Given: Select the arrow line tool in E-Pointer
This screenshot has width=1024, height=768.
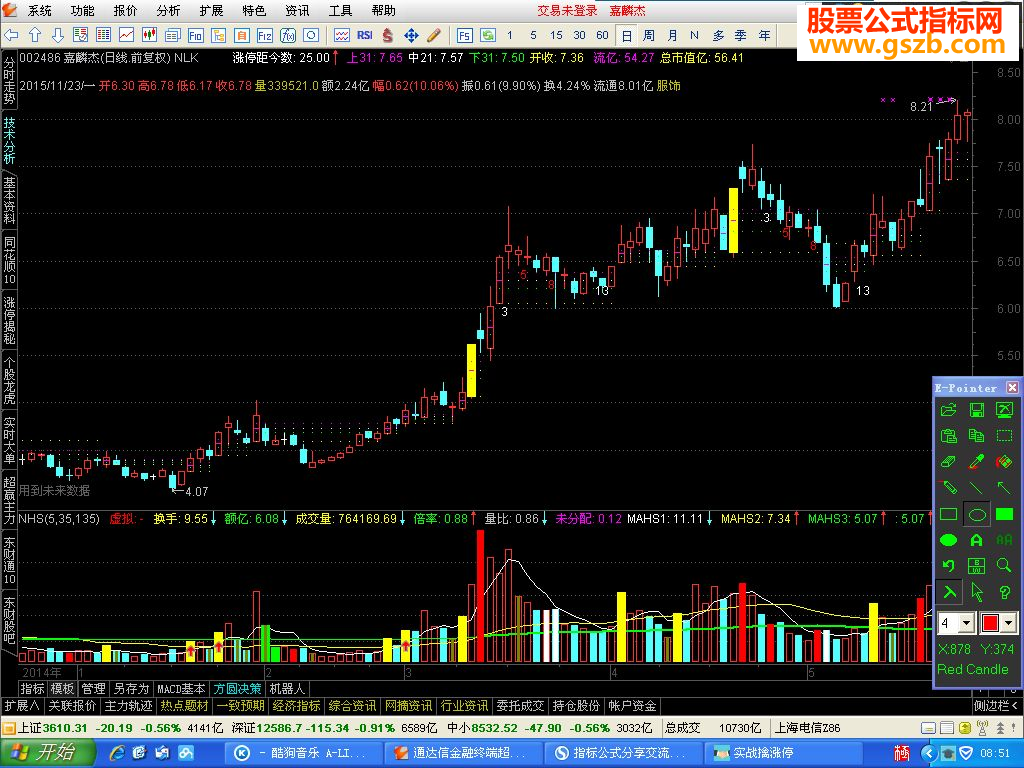Looking at the screenshot, I should click(x=1004, y=488).
